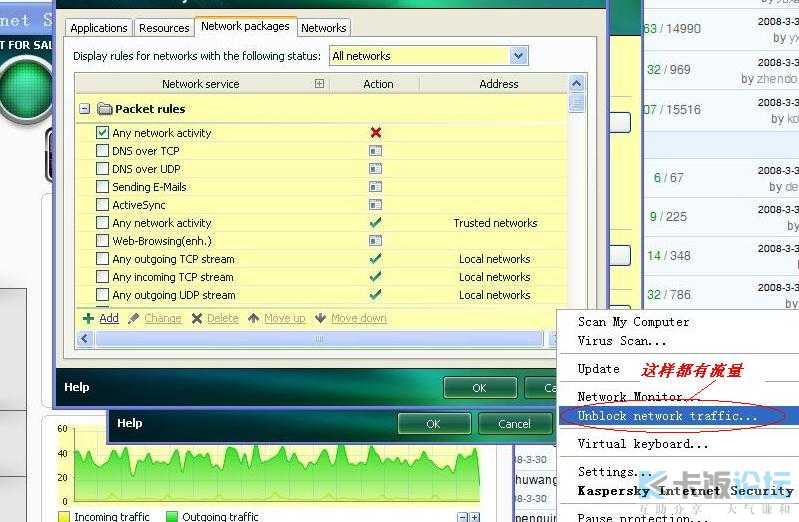Viewport: 799px width, 522px height.
Task: Click the red block action icon
Action: (x=376, y=133)
